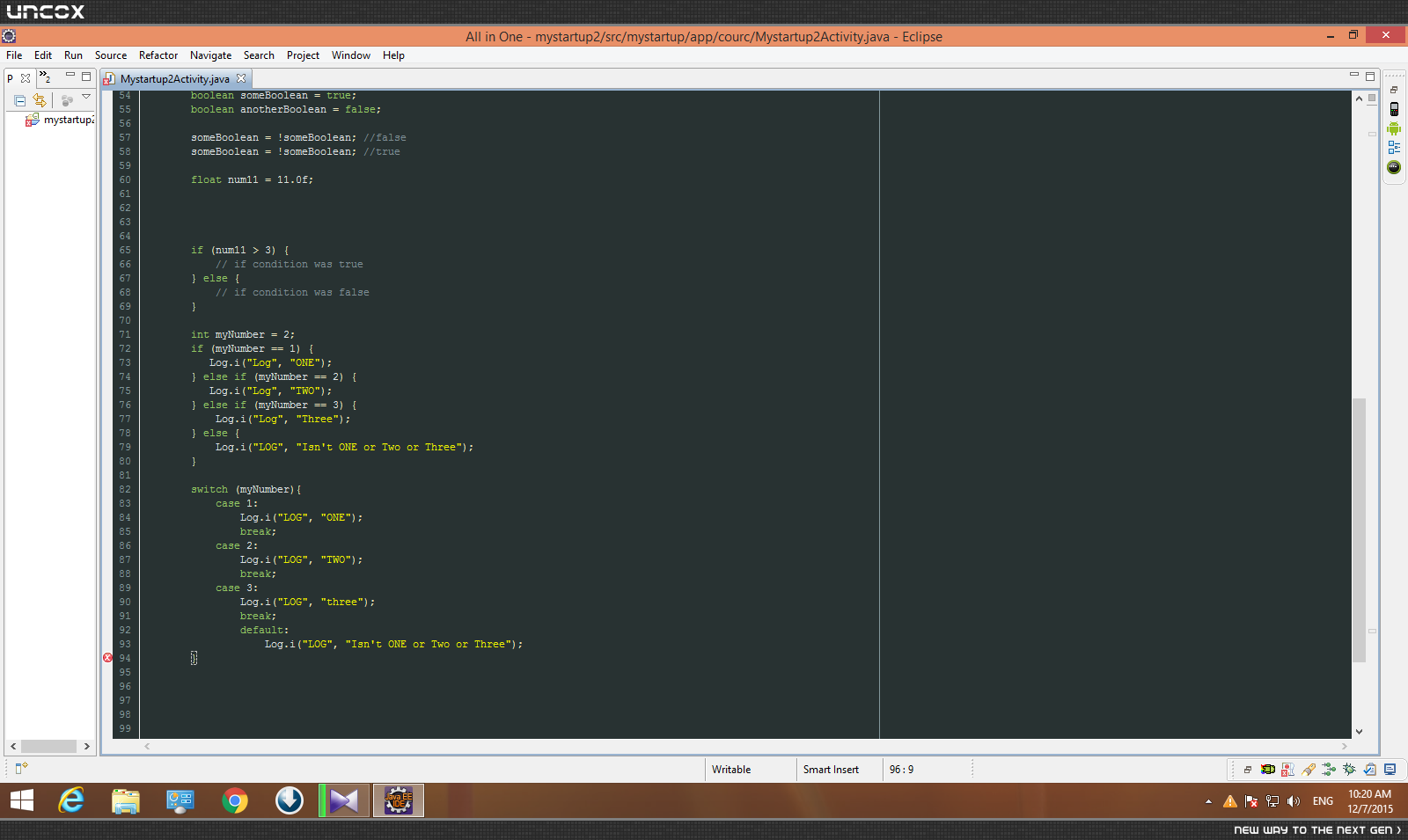
Task: Click the vertical editor scrollbar thumb
Action: pos(1359,530)
